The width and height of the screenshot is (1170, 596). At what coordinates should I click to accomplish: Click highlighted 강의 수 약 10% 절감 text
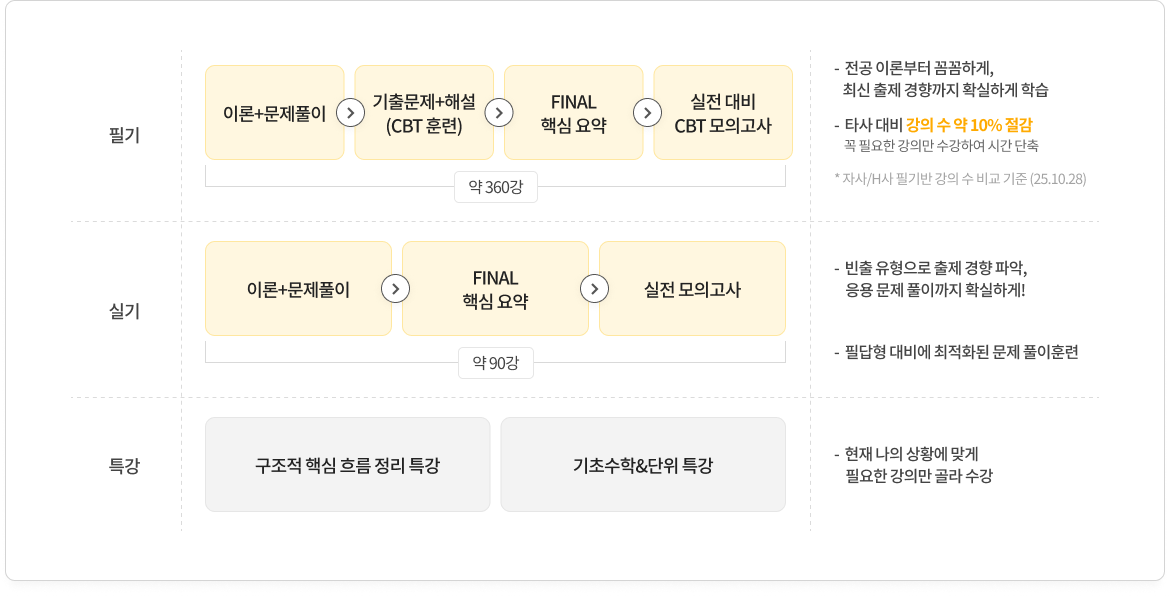[969, 125]
